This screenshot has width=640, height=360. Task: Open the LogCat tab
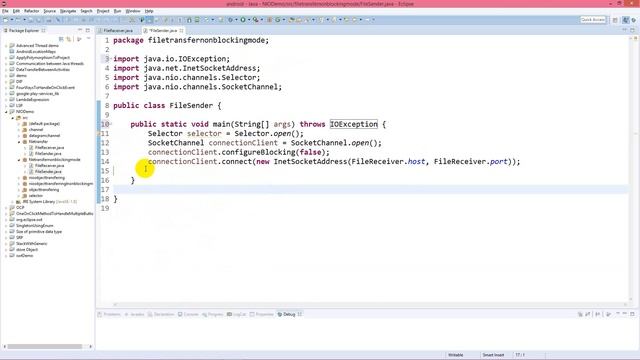point(237,314)
